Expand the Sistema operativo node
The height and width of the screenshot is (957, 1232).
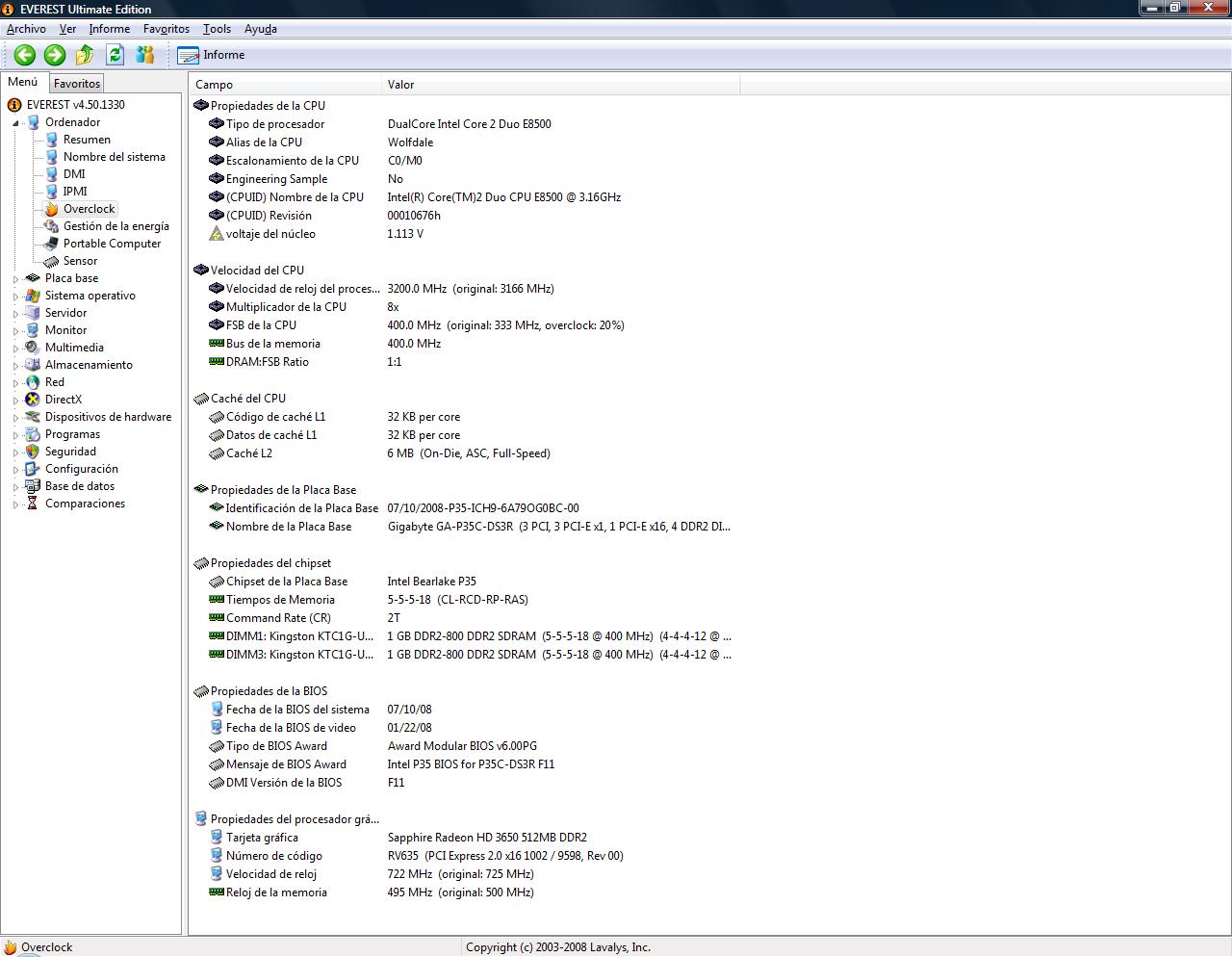(x=15, y=297)
